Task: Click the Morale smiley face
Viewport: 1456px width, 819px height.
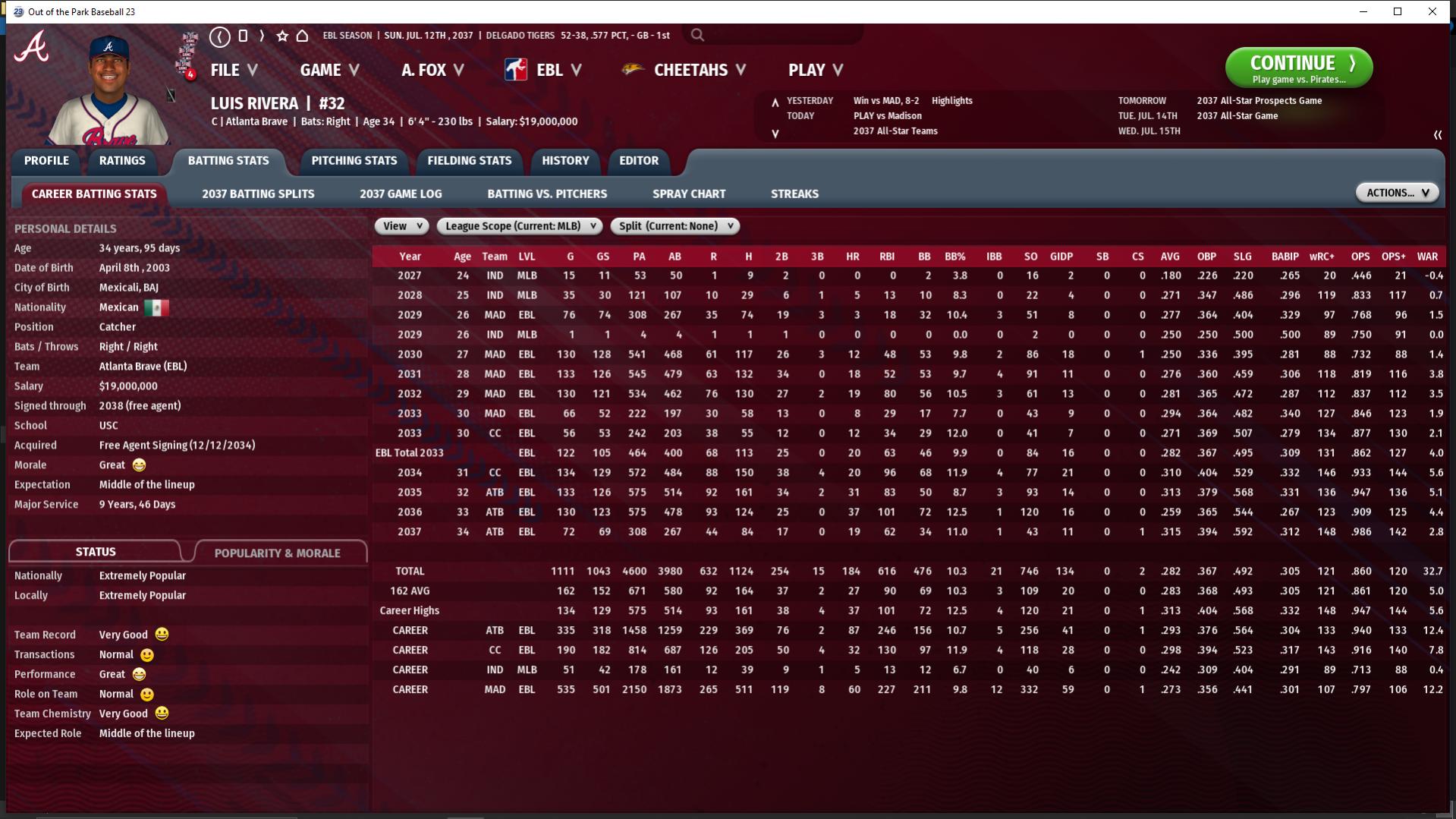Action: pos(139,465)
